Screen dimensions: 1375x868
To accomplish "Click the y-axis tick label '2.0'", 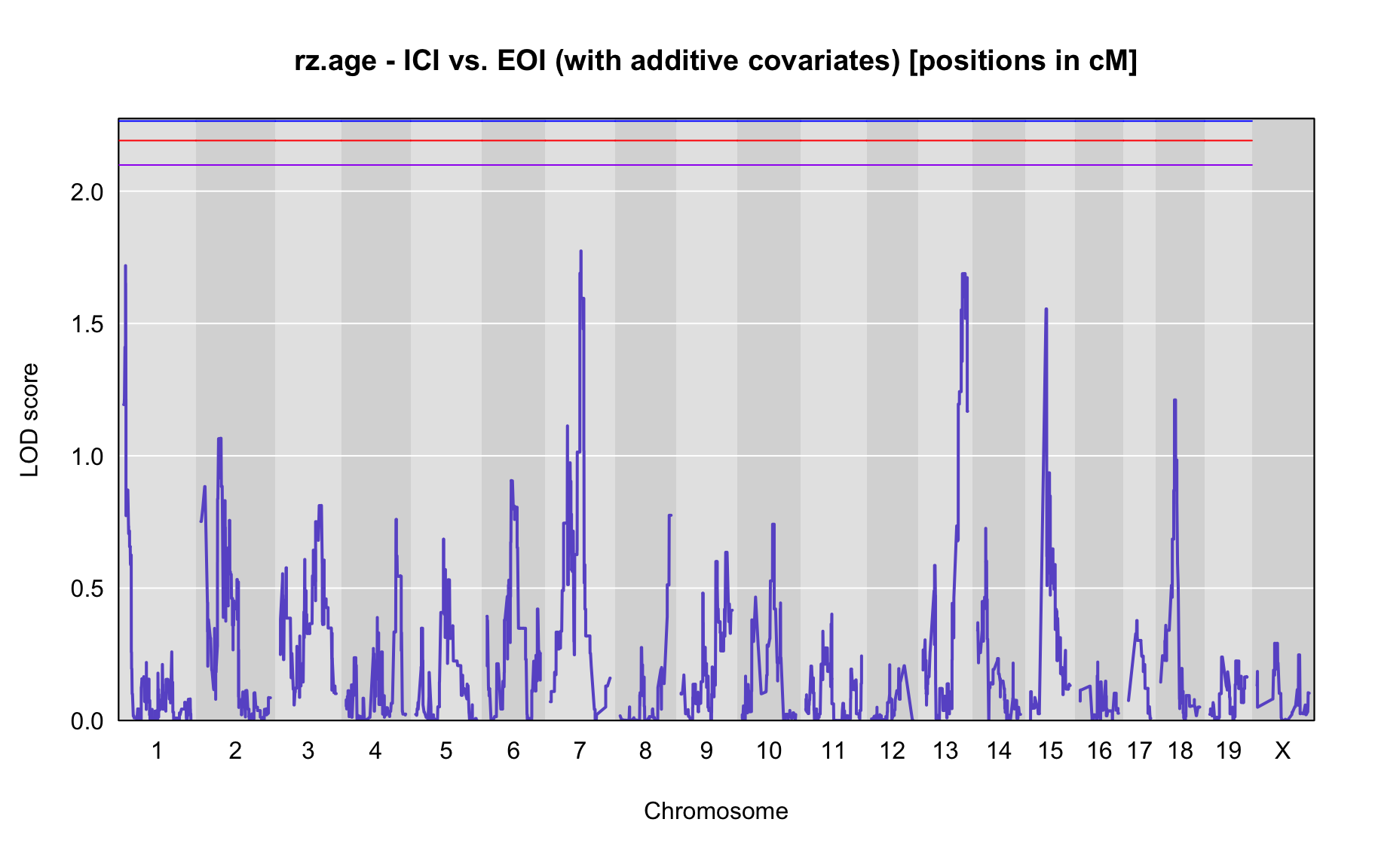I will click(x=87, y=192).
